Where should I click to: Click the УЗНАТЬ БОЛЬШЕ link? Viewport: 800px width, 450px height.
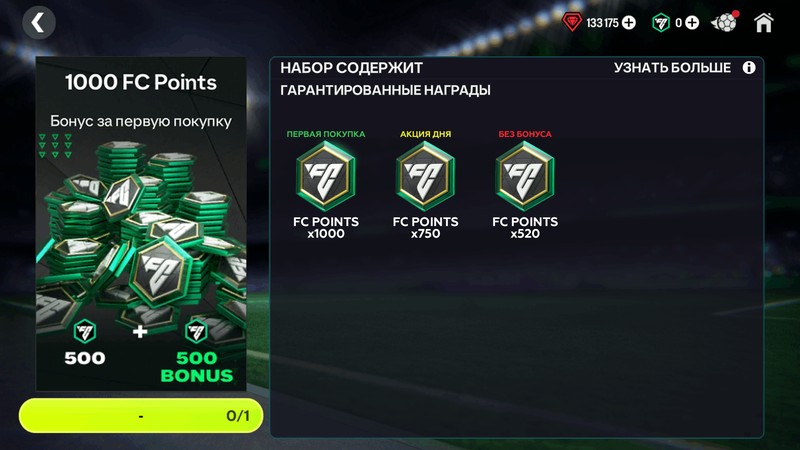pyautogui.click(x=672, y=68)
